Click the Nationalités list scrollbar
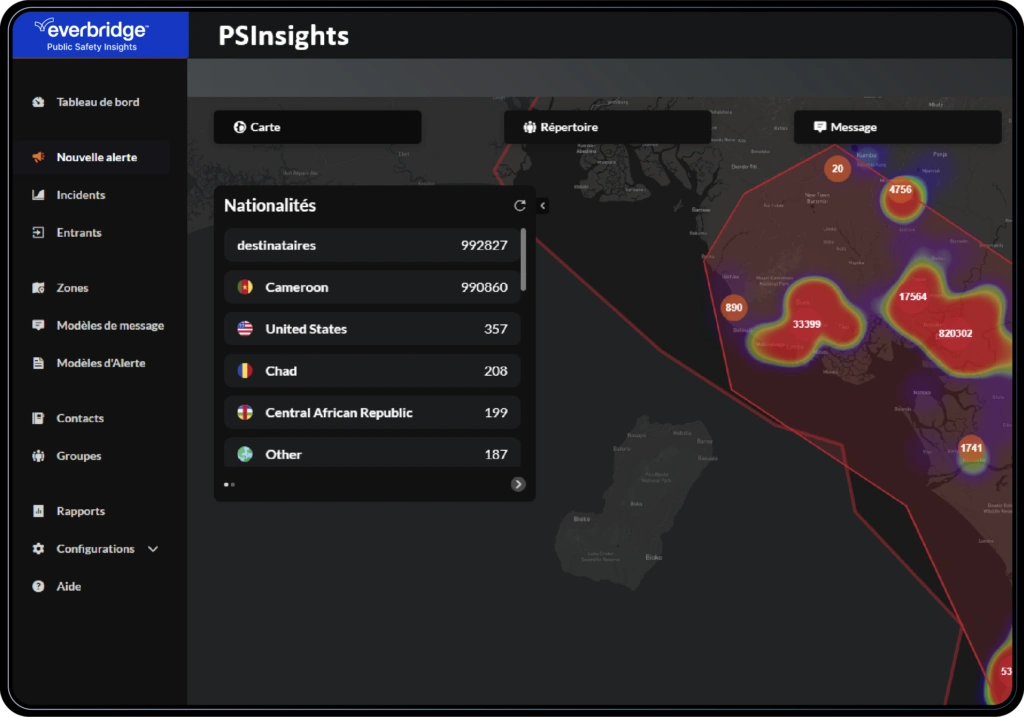This screenshot has width=1024, height=717. 523,260
